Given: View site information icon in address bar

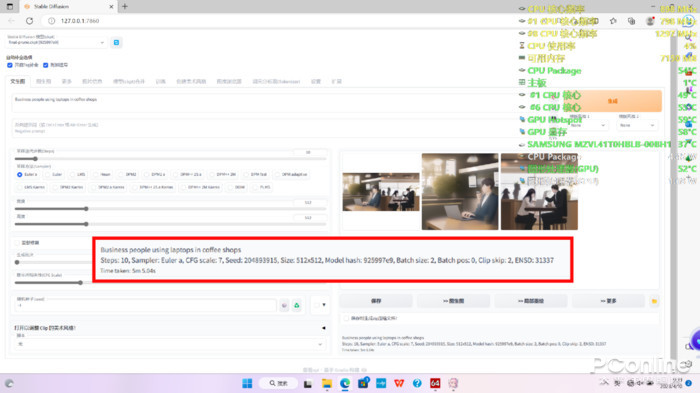Looking at the screenshot, I should [51, 21].
